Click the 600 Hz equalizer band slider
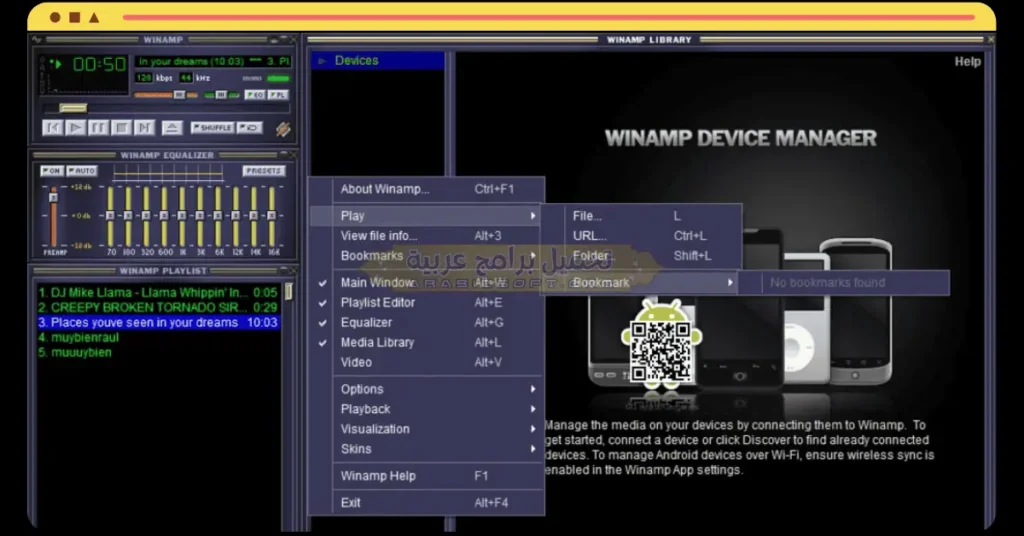Viewport: 1024px width, 536px height. (164, 215)
